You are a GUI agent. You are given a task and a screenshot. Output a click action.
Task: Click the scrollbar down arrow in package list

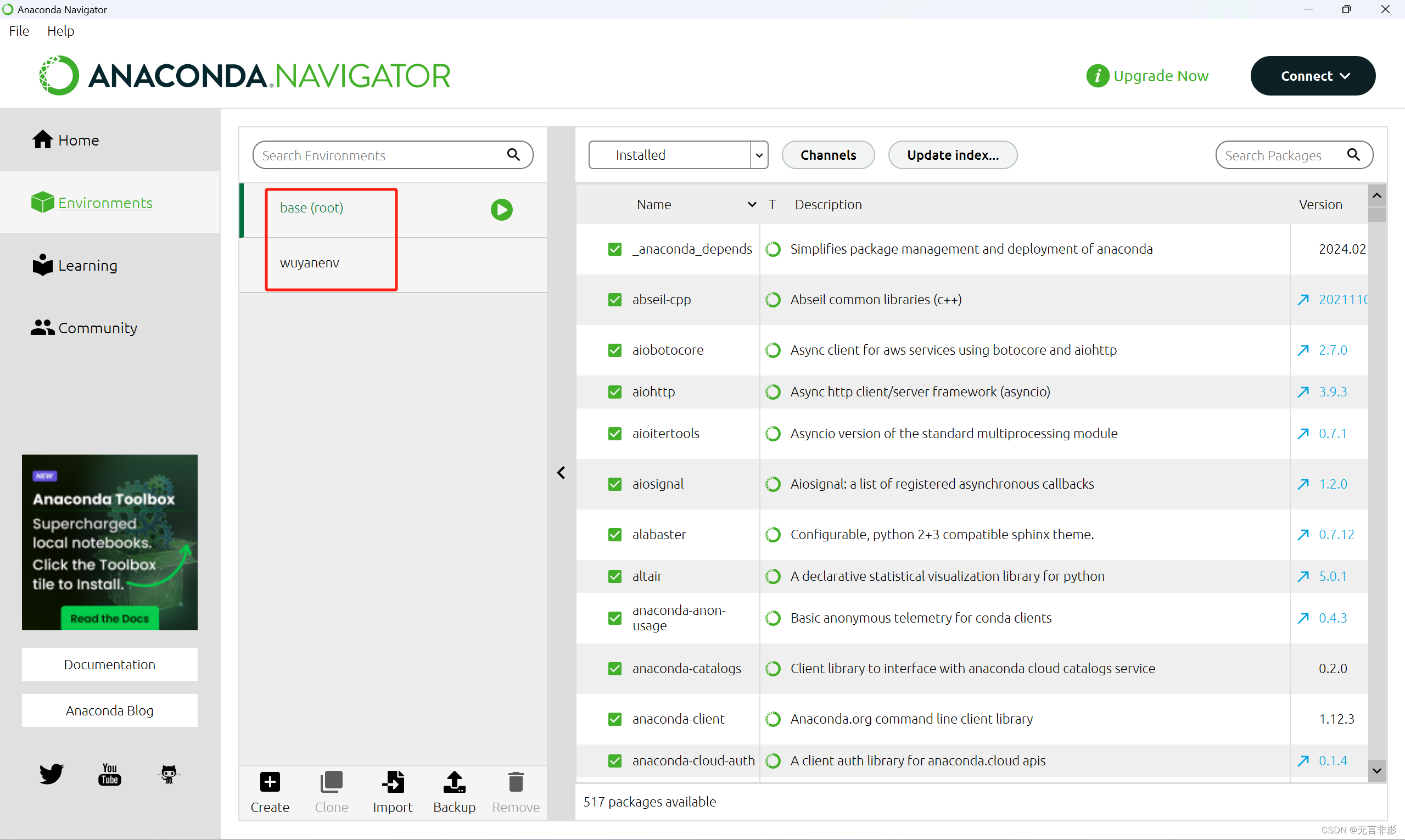1376,770
